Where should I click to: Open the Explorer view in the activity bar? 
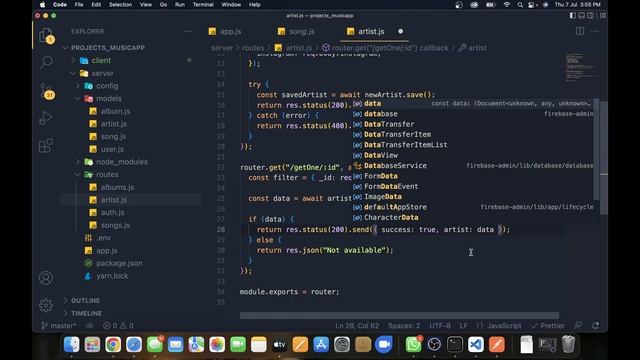coord(46,36)
